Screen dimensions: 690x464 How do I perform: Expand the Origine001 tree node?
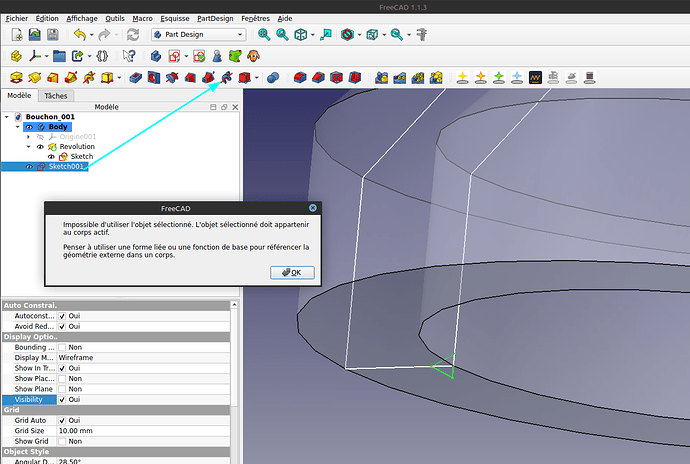[29, 137]
